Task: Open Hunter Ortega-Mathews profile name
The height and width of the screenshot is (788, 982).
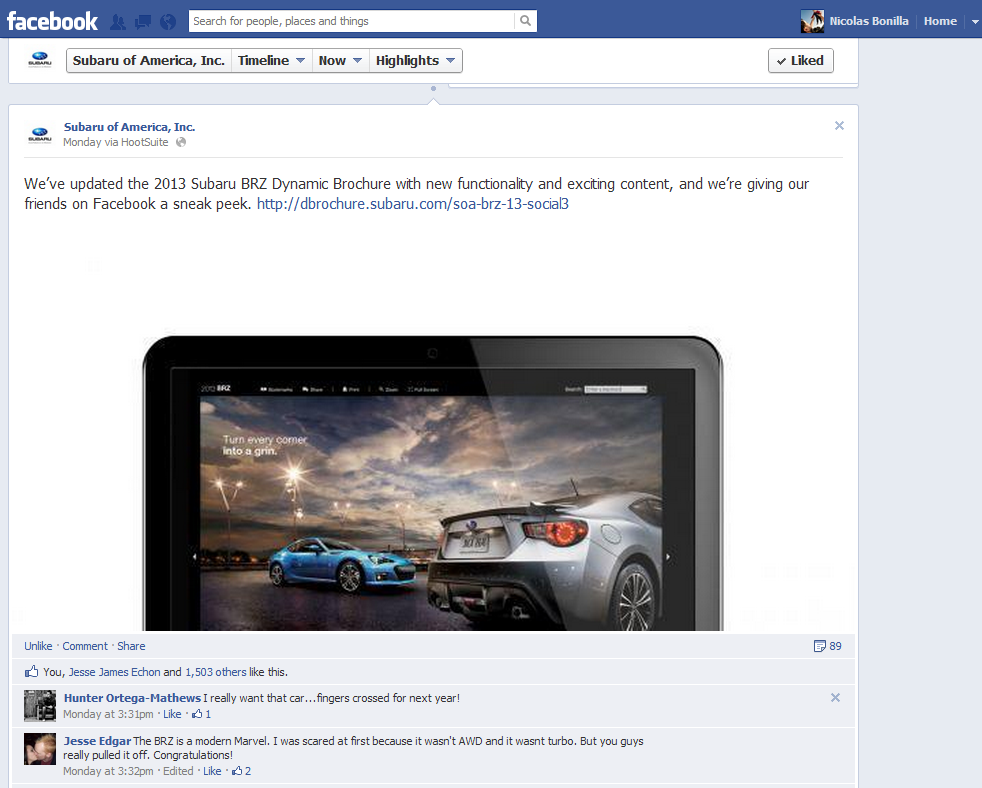Action: point(132,698)
